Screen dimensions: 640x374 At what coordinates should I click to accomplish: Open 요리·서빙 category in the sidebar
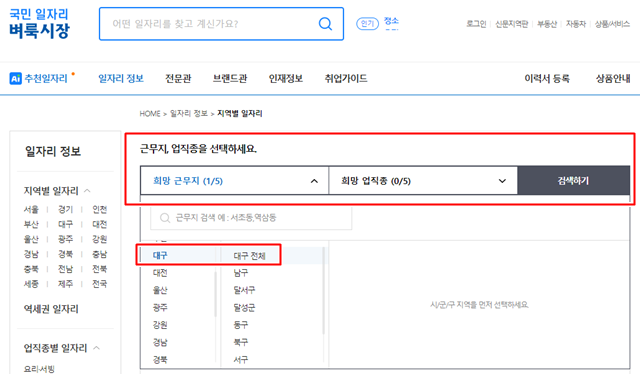(x=39, y=369)
